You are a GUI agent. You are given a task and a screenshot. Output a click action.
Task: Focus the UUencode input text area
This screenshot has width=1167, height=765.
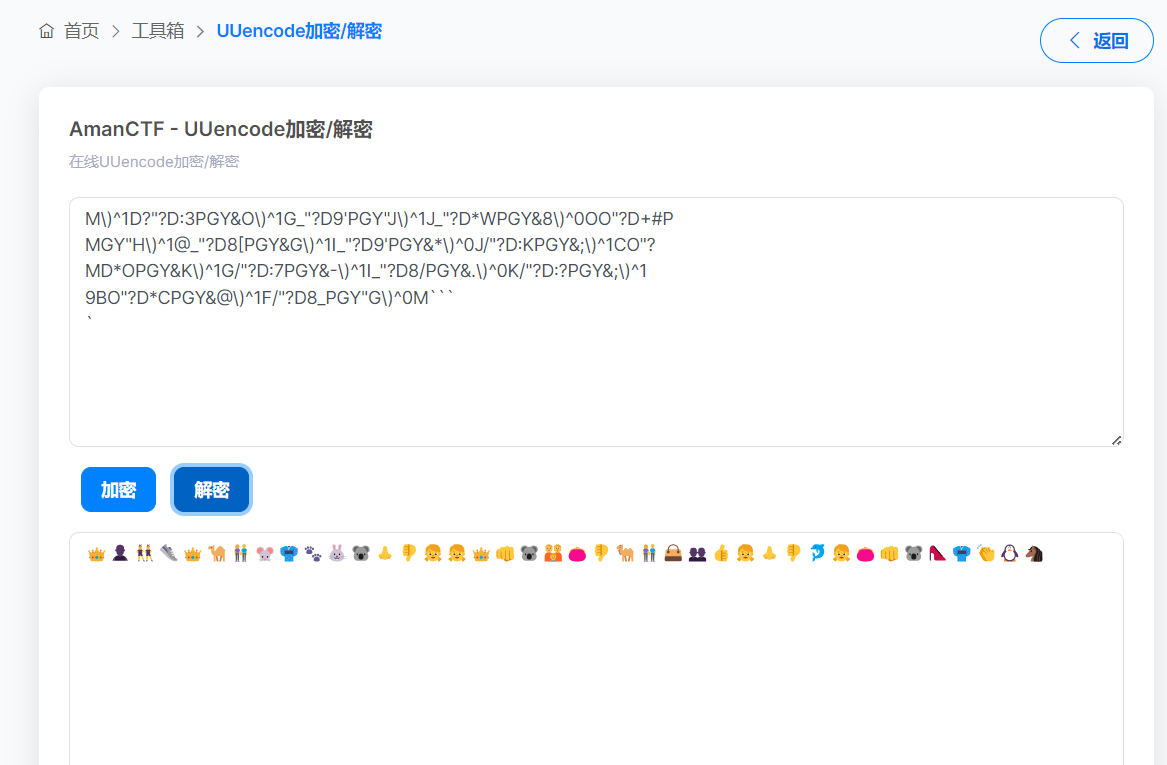596,322
